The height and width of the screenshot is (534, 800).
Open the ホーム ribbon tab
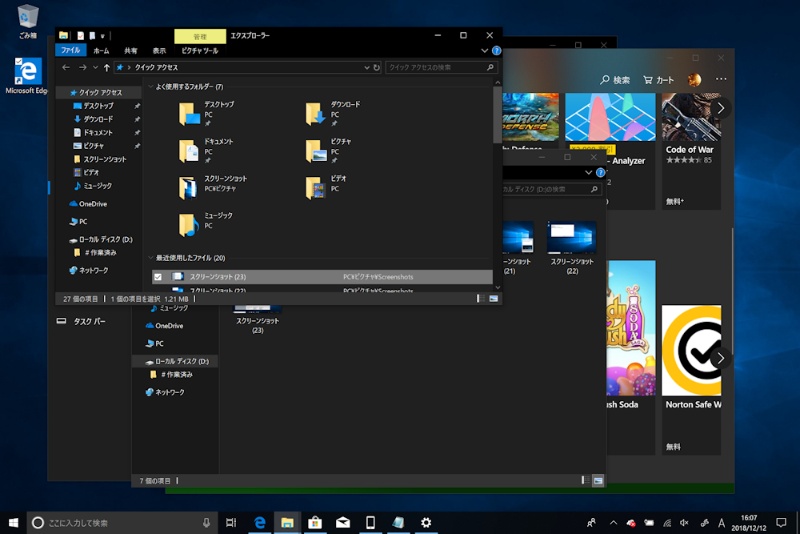click(x=101, y=50)
